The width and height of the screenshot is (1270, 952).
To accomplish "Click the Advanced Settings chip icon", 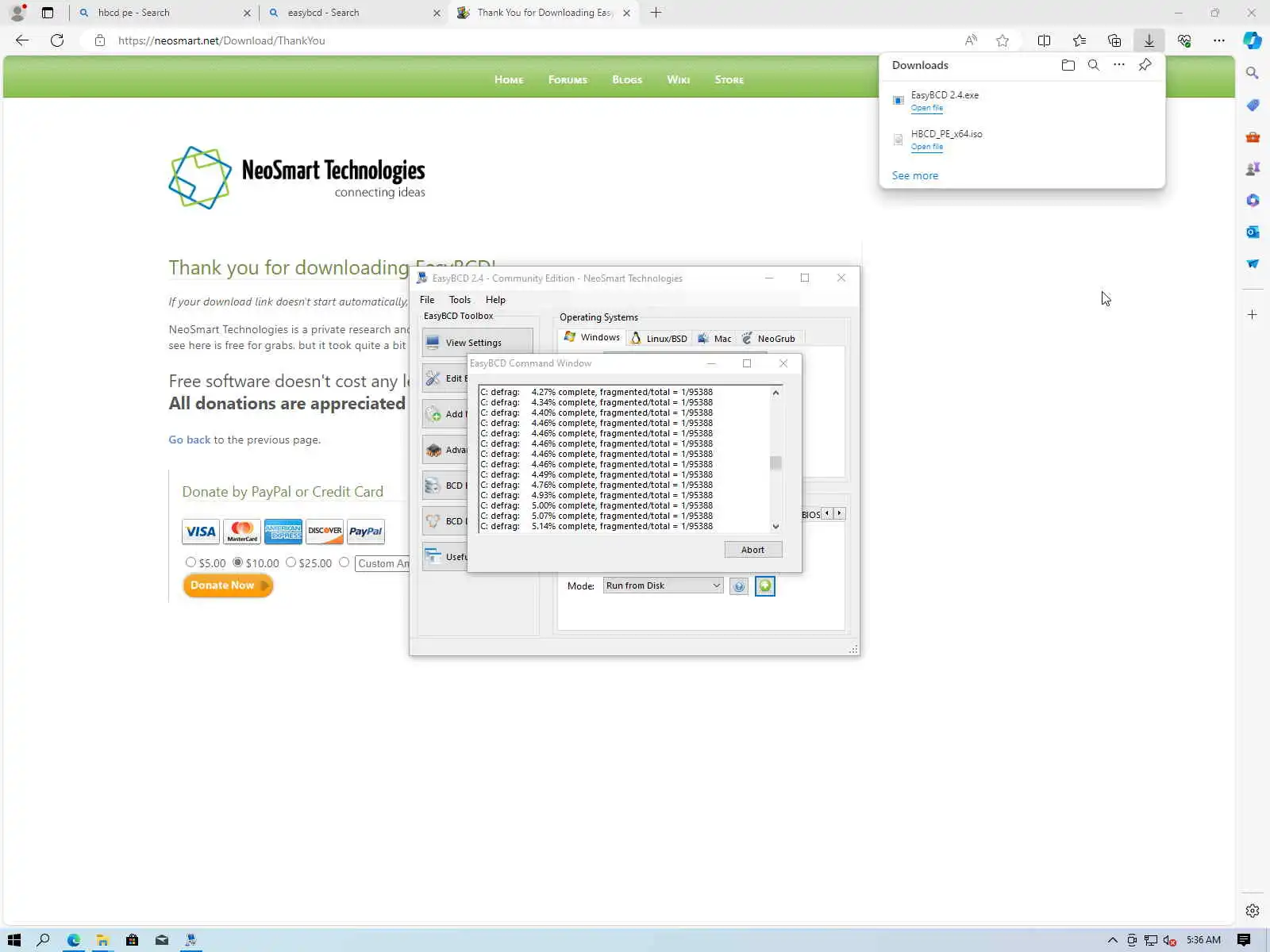I will click(433, 450).
